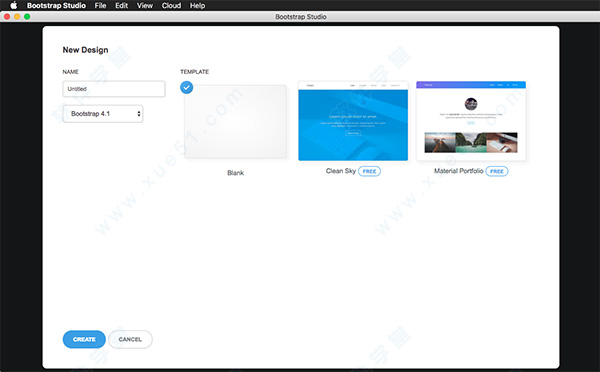The width and height of the screenshot is (600, 372).
Task: Click the Material Portfolio template label
Action: 458,171
